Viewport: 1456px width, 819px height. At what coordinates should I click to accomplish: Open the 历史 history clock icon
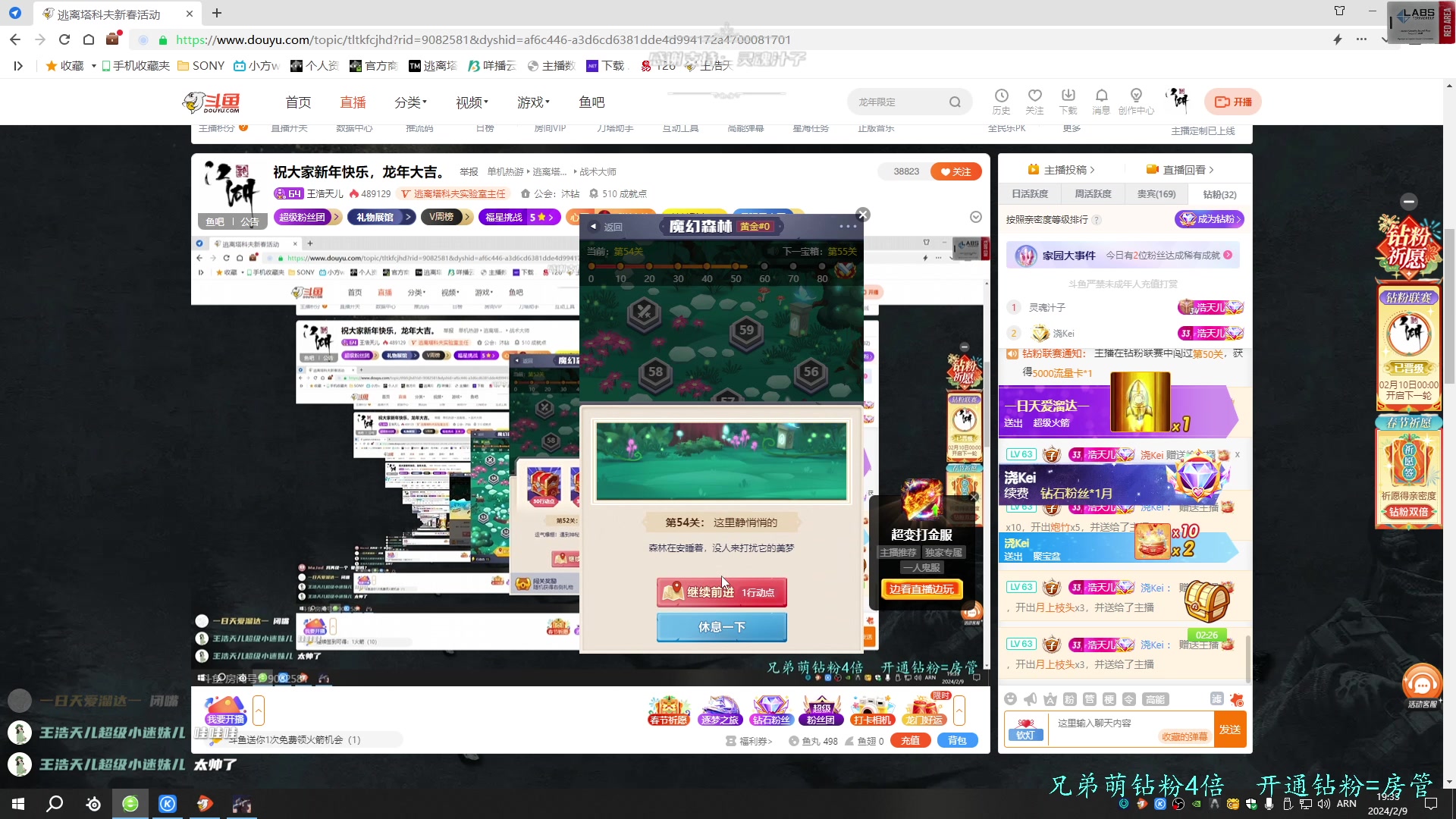[1002, 101]
